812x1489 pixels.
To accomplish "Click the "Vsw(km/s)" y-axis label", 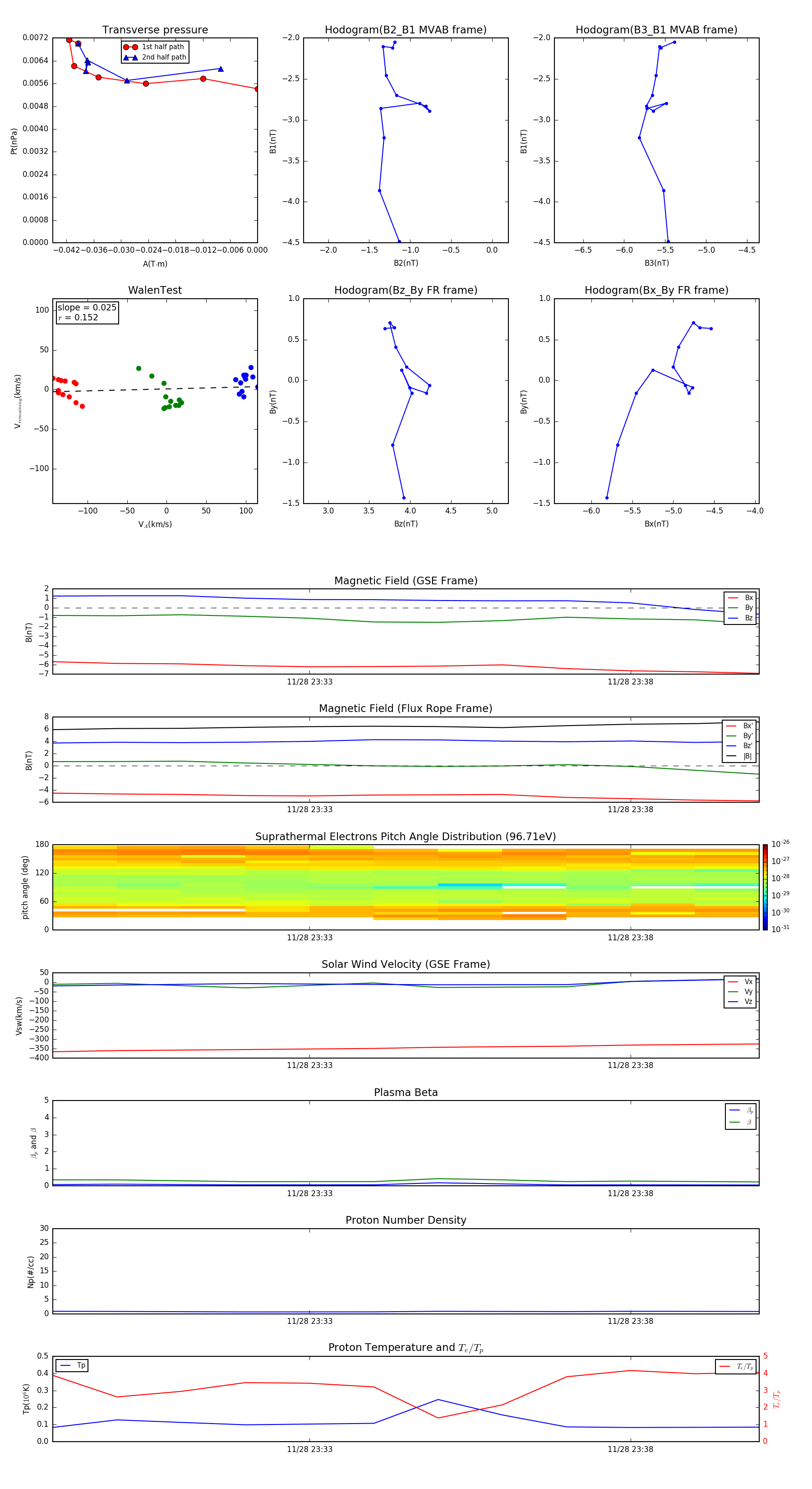I will 19,1016.
